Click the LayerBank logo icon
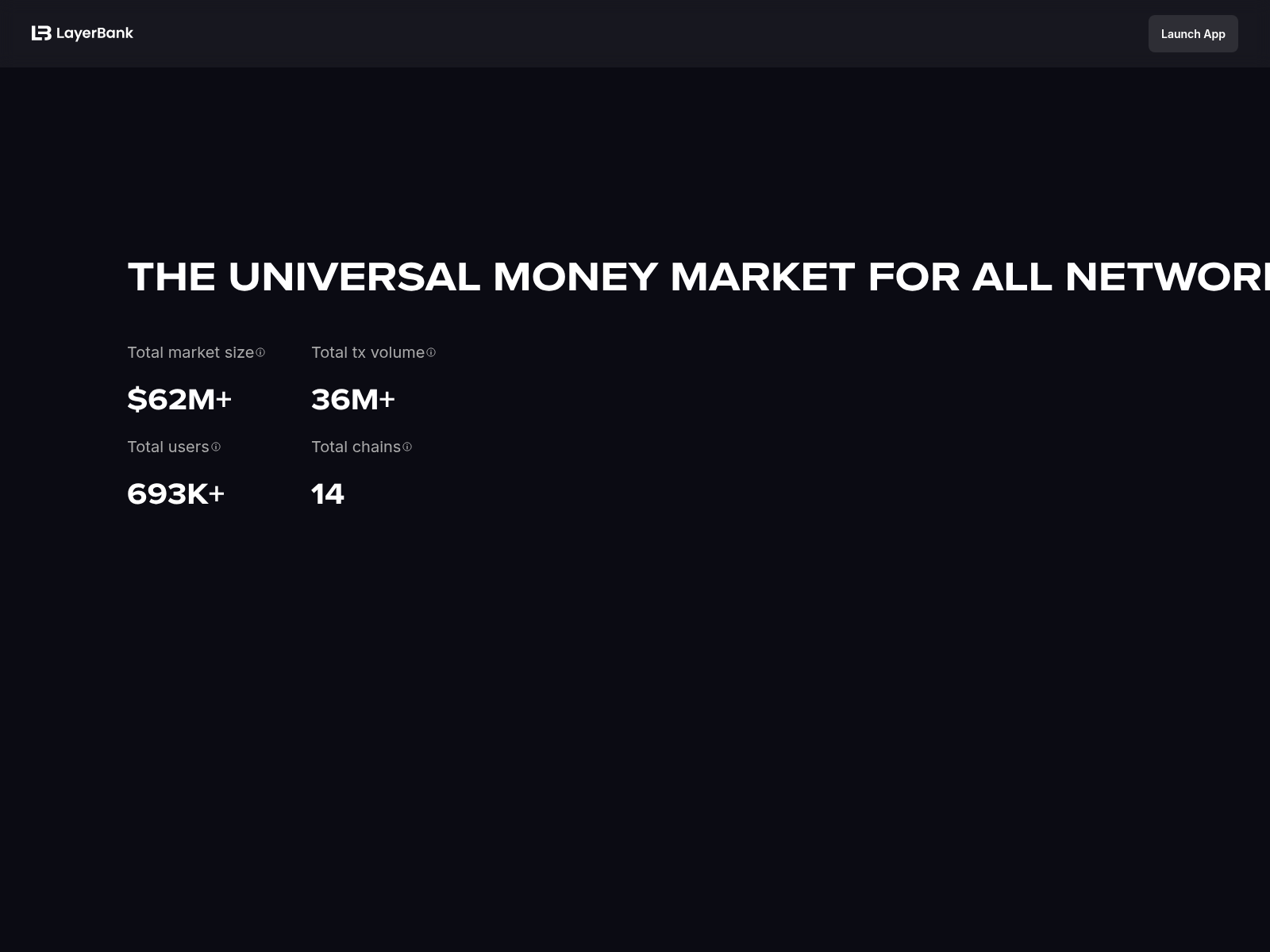 (41, 33)
